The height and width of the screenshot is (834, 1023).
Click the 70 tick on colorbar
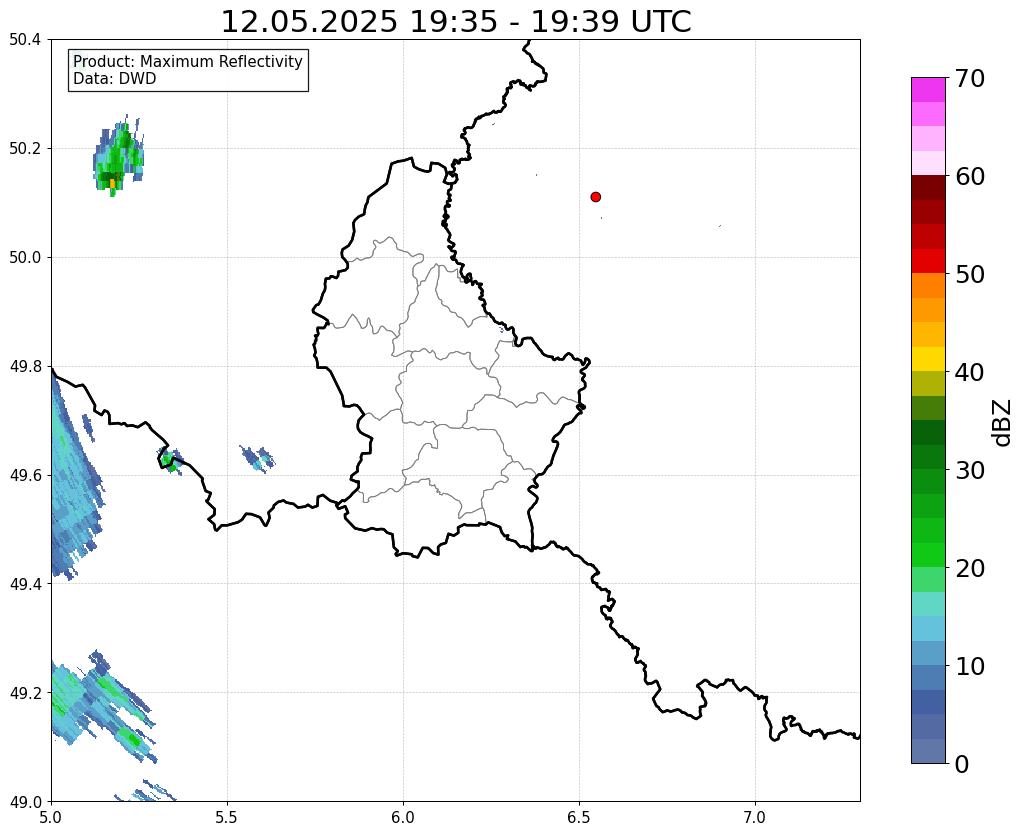[970, 78]
